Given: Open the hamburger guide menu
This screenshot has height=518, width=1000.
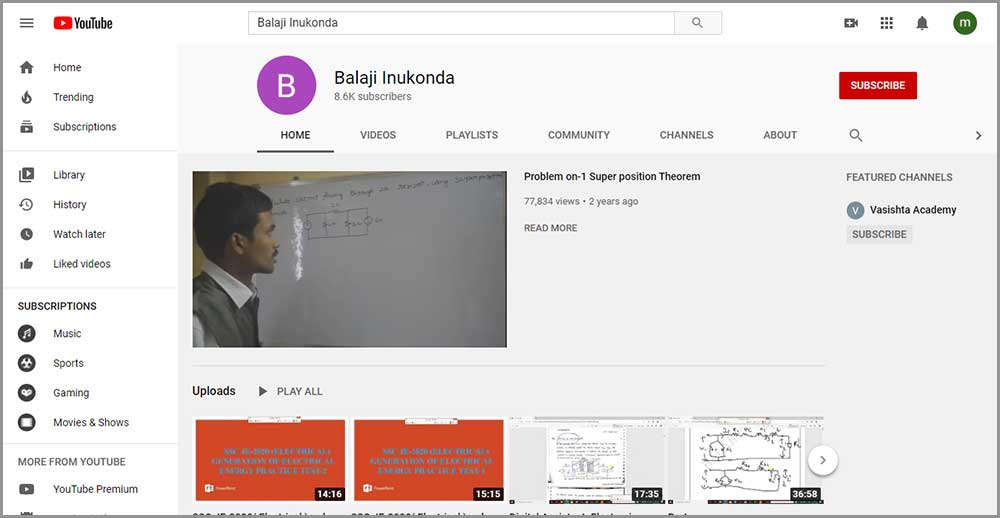Looking at the screenshot, I should 27,23.
